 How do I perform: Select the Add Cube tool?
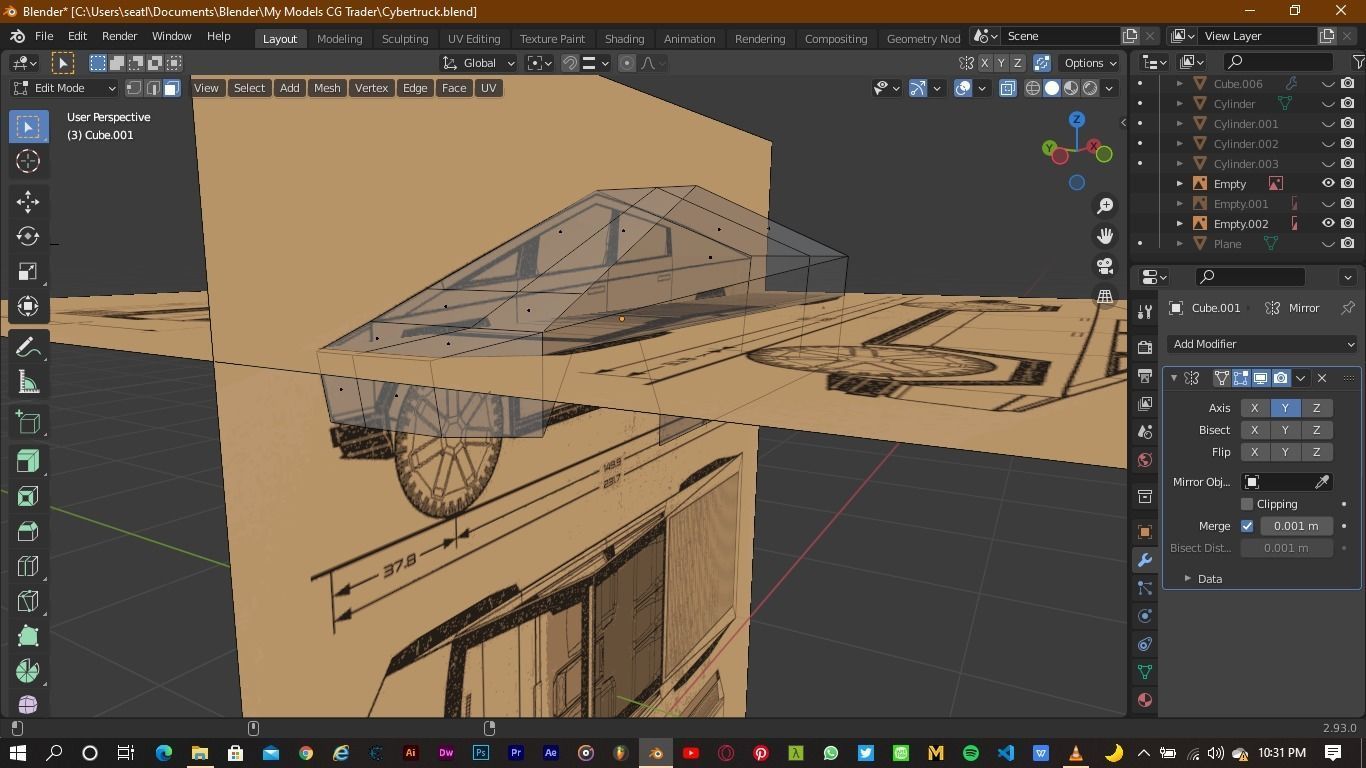pos(28,422)
